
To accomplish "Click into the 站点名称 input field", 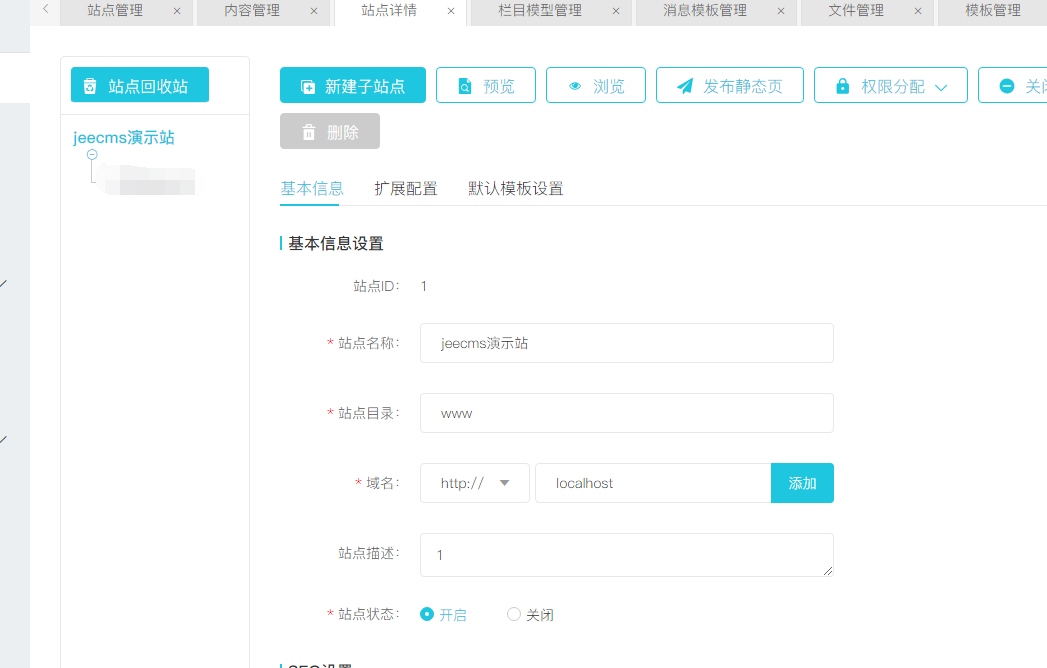I will coord(626,343).
